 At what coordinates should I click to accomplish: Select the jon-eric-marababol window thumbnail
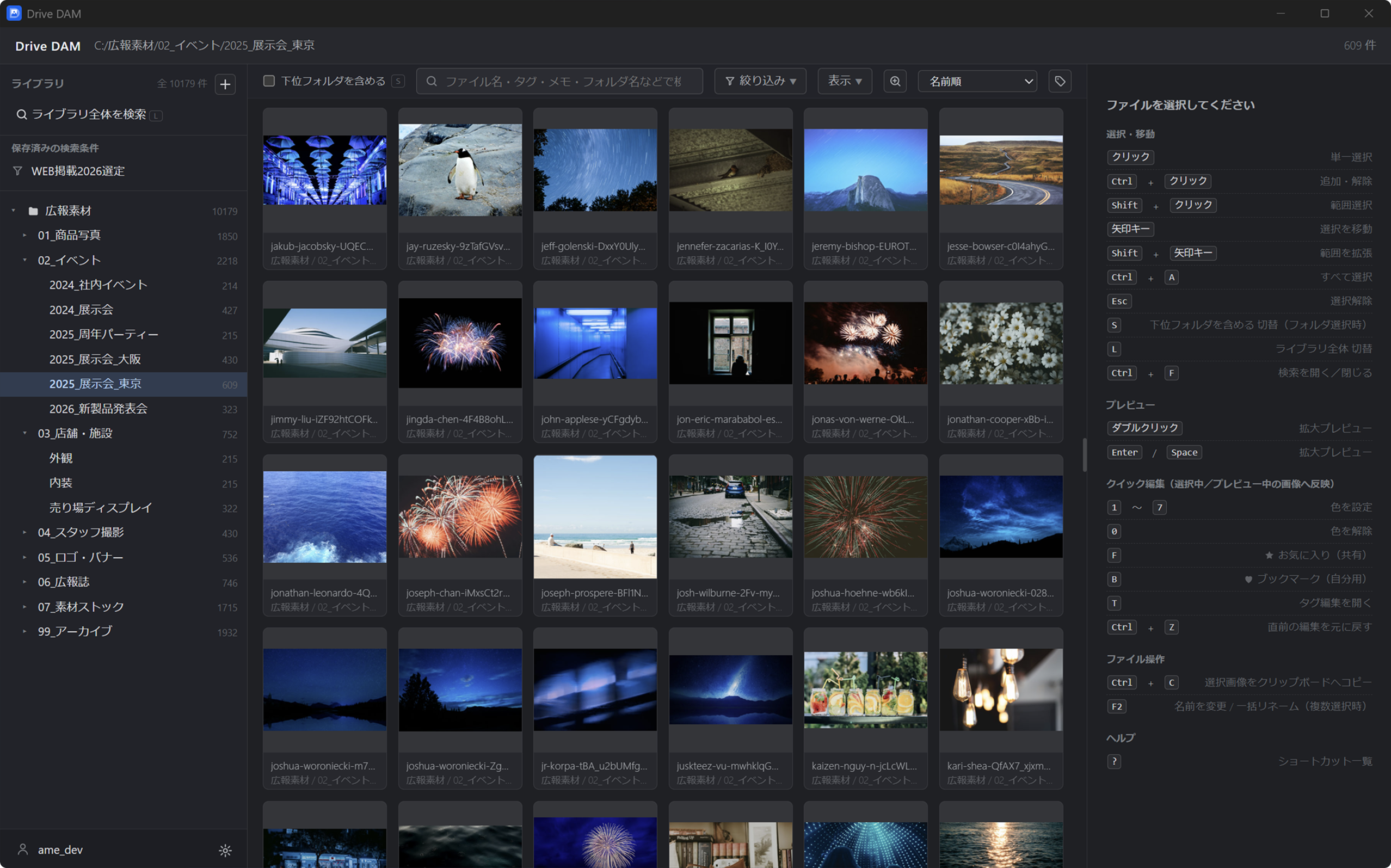[731, 343]
